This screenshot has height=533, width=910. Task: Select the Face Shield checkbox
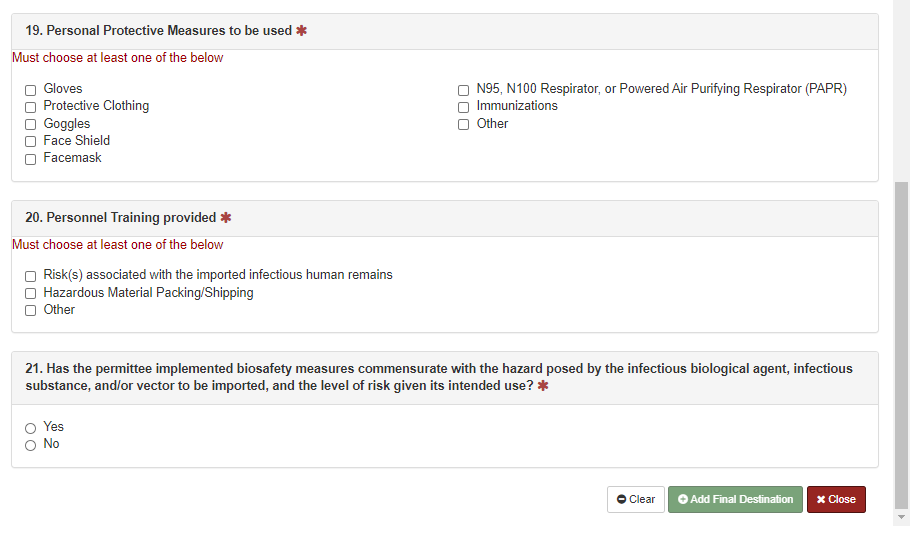31,142
